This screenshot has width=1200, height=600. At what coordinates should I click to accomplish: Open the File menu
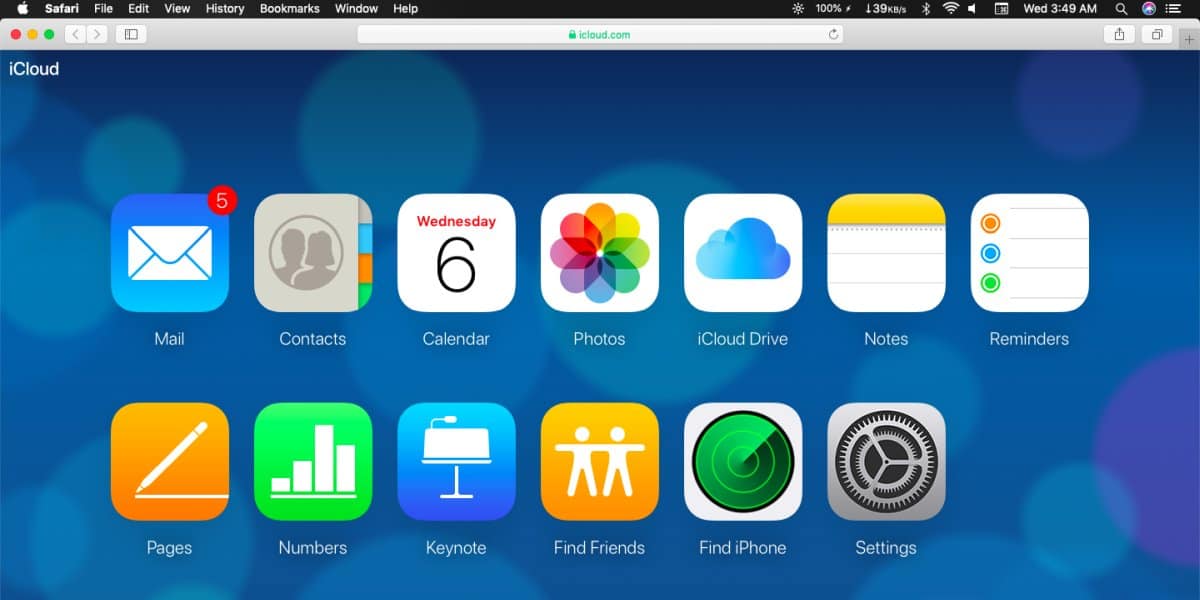[103, 8]
